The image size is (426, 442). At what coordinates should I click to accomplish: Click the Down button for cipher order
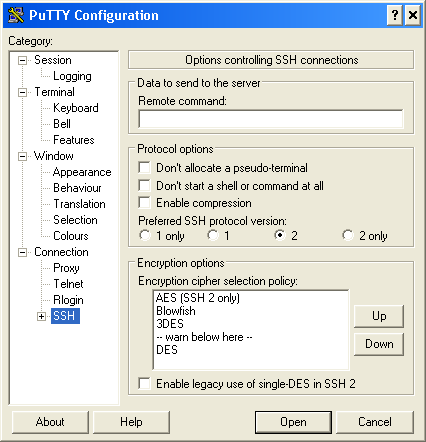(x=379, y=344)
